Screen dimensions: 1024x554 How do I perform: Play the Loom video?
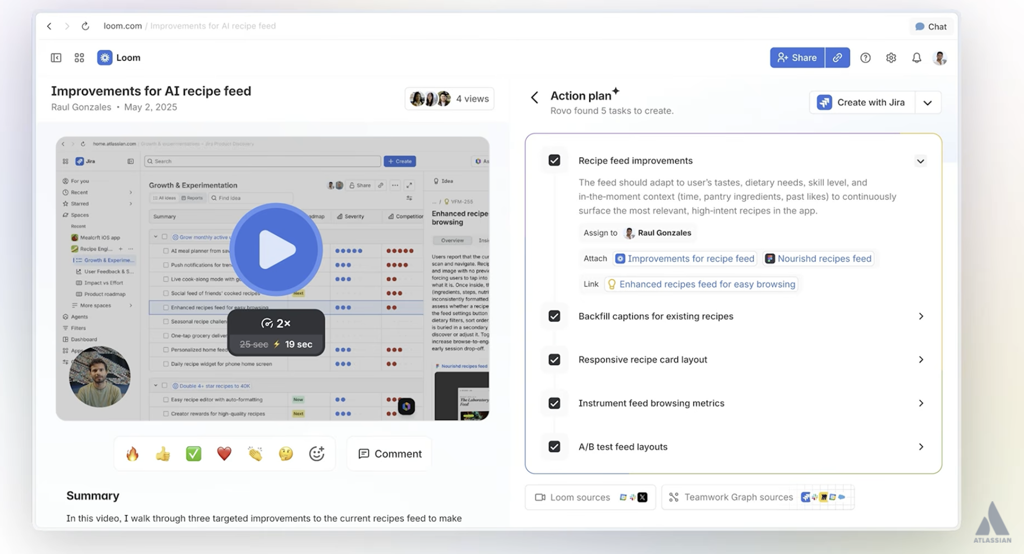click(276, 249)
